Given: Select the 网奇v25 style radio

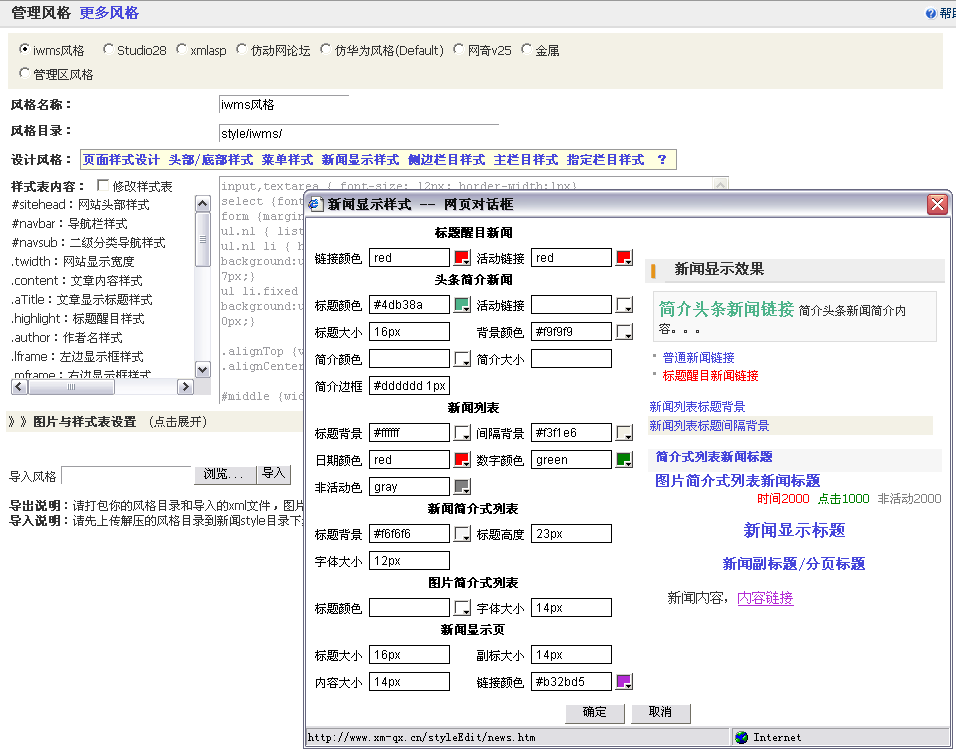Looking at the screenshot, I should click(x=458, y=49).
